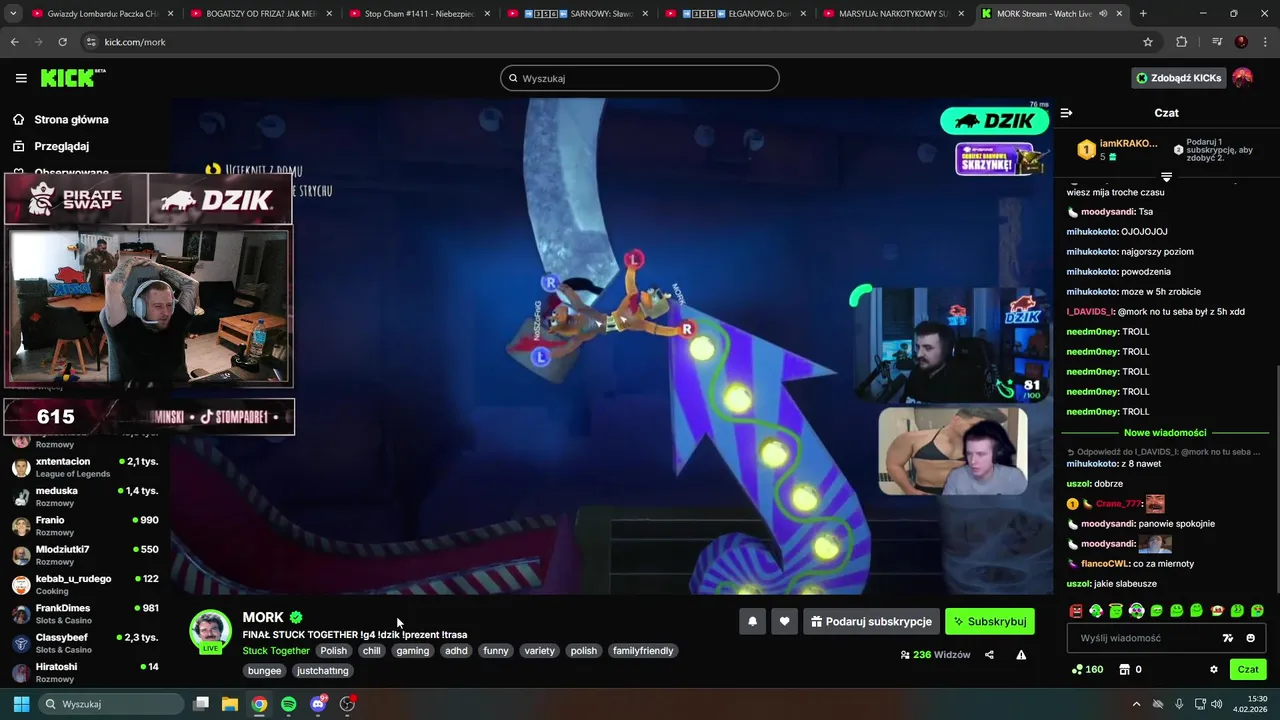Open File Explorer from the taskbar

pyautogui.click(x=229, y=704)
